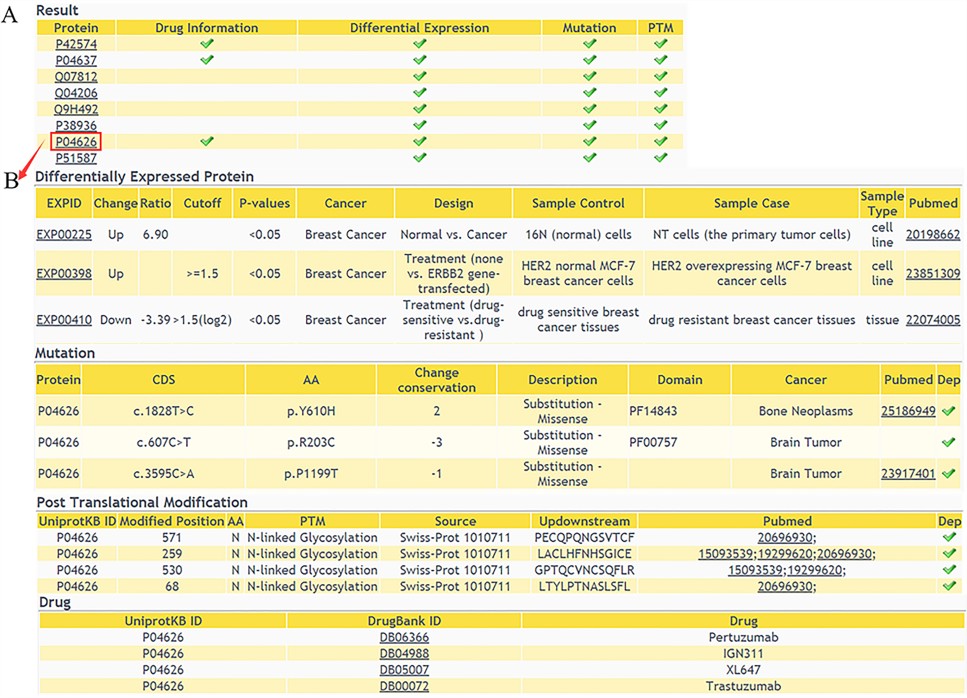Open protein link P04626 in Result table
This screenshot has height=698, width=967.
76,142
